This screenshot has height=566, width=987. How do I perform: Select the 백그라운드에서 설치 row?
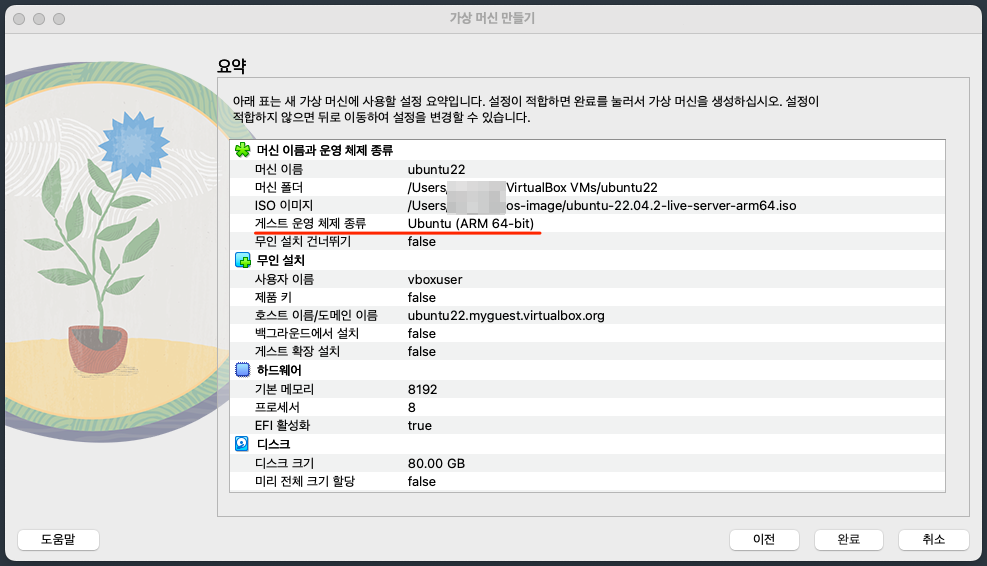click(587, 334)
